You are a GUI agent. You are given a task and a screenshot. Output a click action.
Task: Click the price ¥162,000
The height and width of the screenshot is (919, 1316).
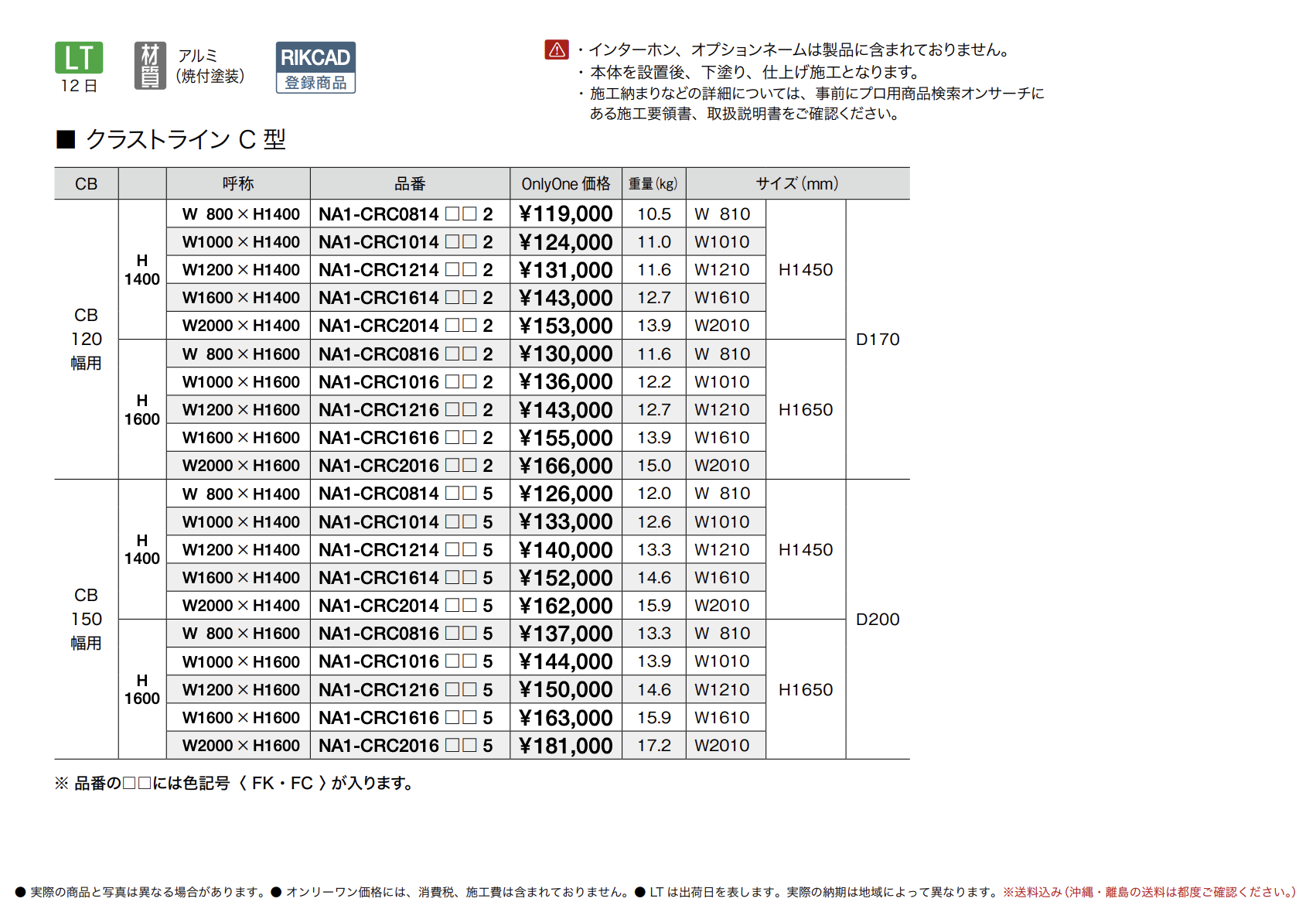pyautogui.click(x=566, y=606)
